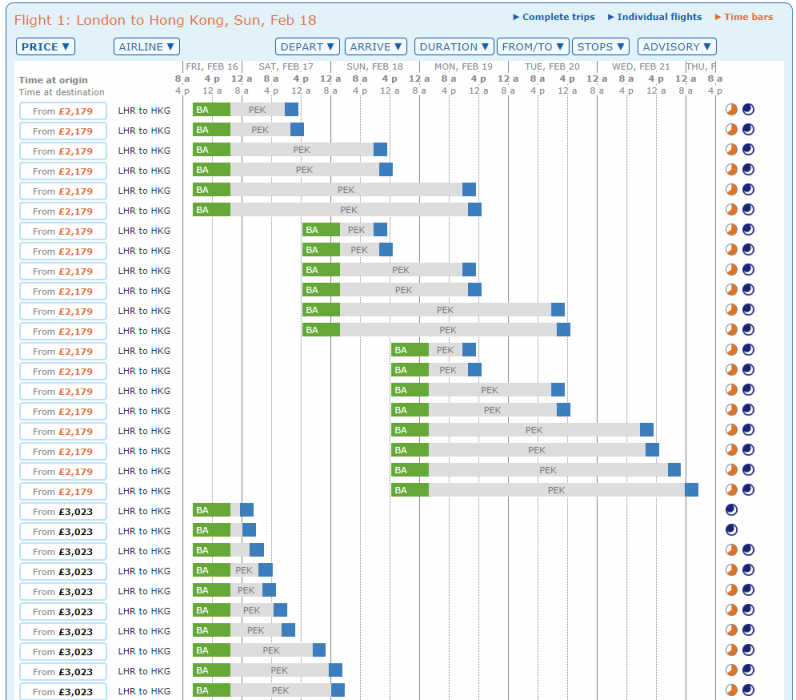Click the blue overnight moon icon in the first result row
This screenshot has width=796, height=700.
(x=748, y=110)
